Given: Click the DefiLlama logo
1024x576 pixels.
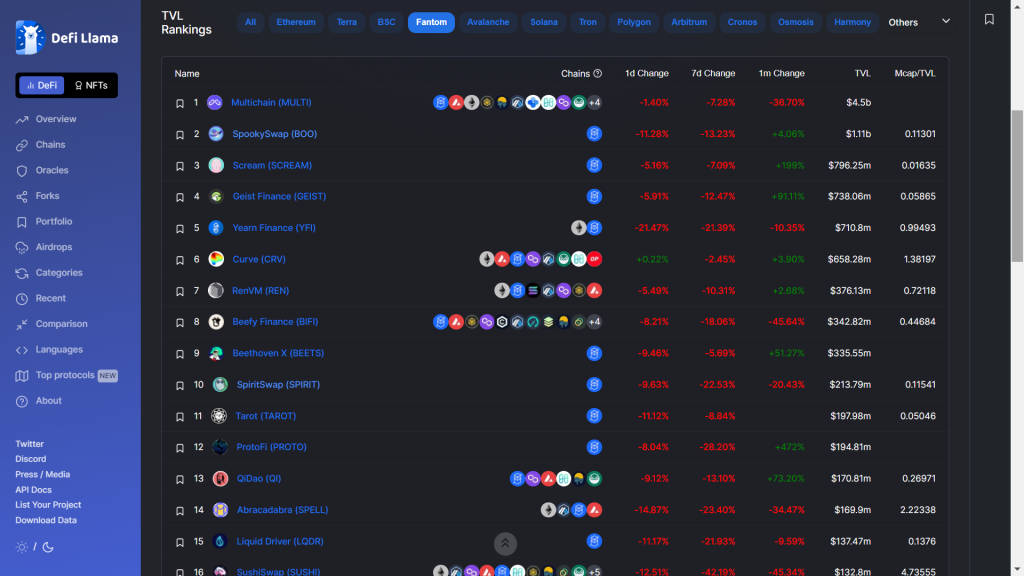Looking at the screenshot, I should 67,37.
